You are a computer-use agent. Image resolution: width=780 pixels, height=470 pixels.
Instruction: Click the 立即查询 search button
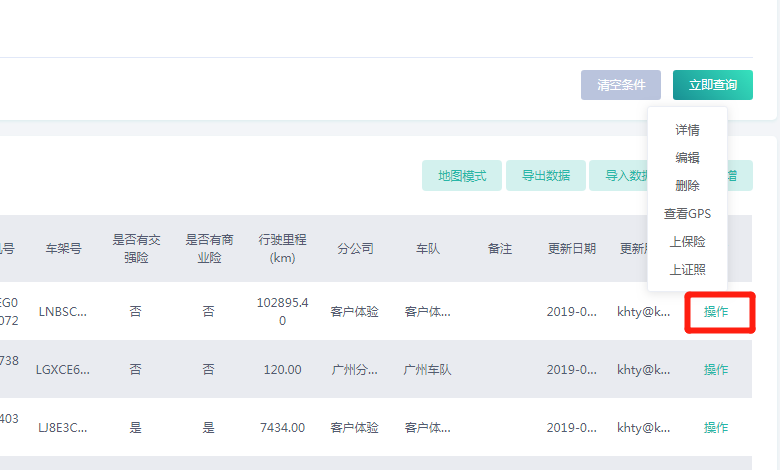pyautogui.click(x=712, y=85)
